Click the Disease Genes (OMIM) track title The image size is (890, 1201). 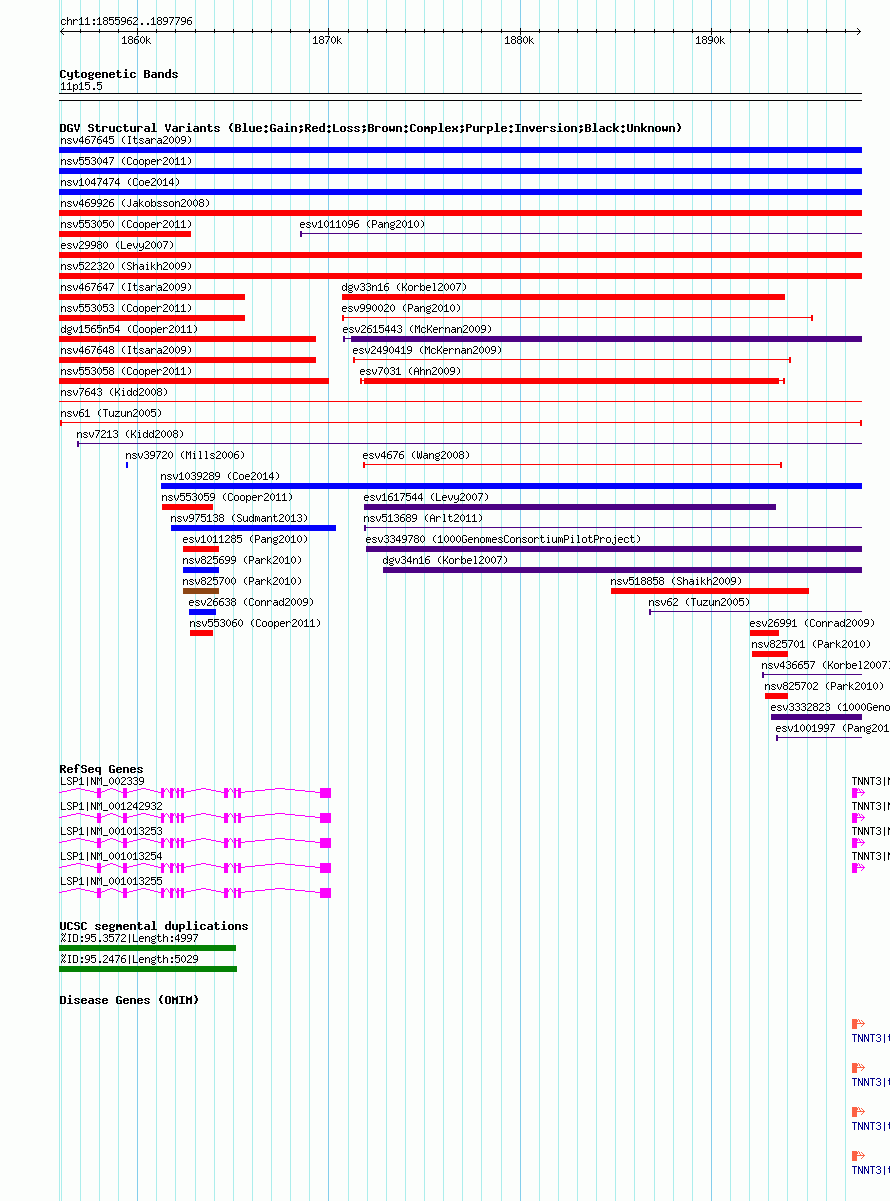pyautogui.click(x=129, y=1000)
